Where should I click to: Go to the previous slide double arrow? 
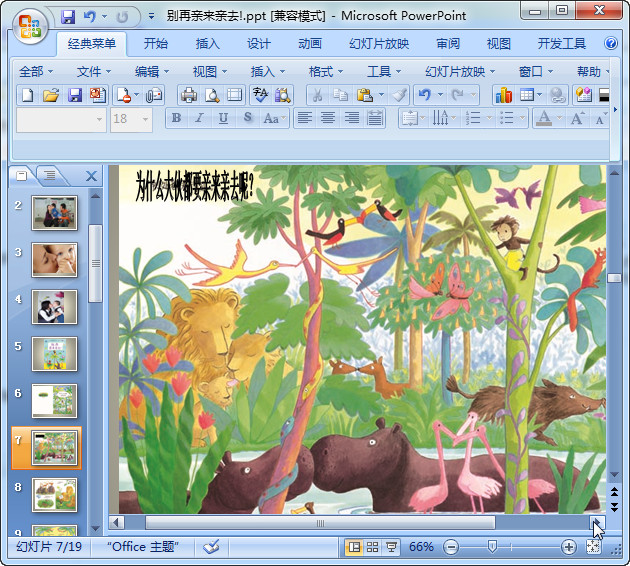pos(614,491)
